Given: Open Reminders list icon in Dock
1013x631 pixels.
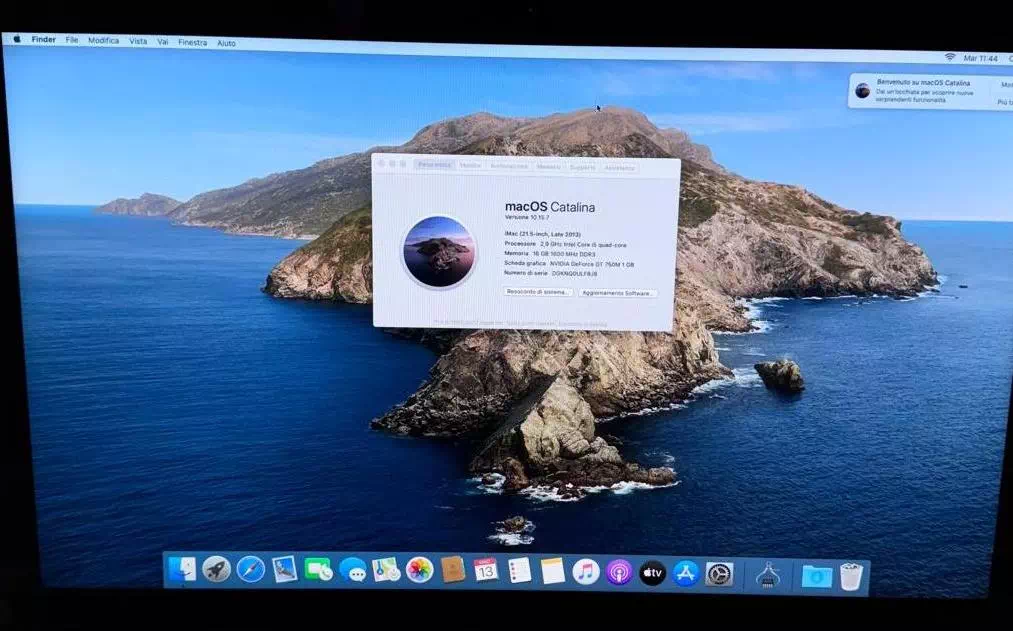Looking at the screenshot, I should pyautogui.click(x=519, y=571).
